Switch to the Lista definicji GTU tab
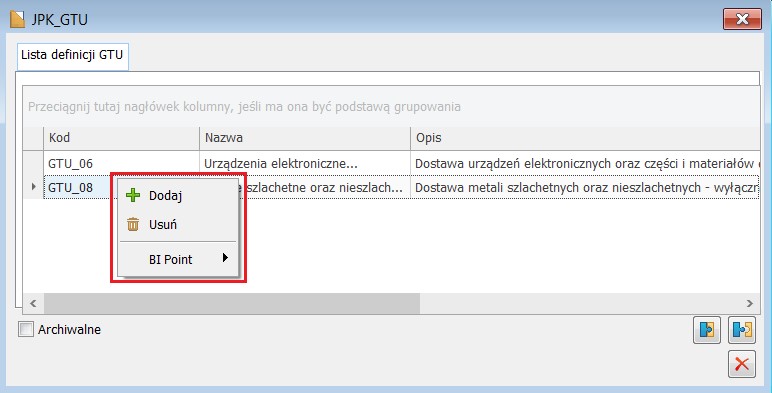772x393 pixels. (x=72, y=55)
